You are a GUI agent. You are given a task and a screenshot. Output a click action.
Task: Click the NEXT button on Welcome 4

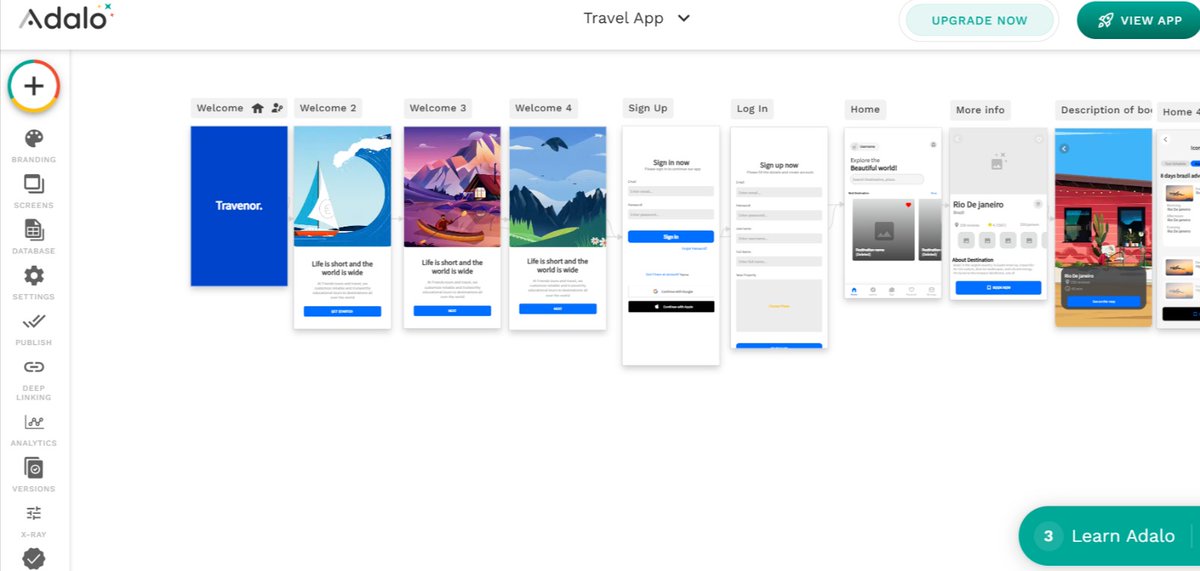click(557, 309)
